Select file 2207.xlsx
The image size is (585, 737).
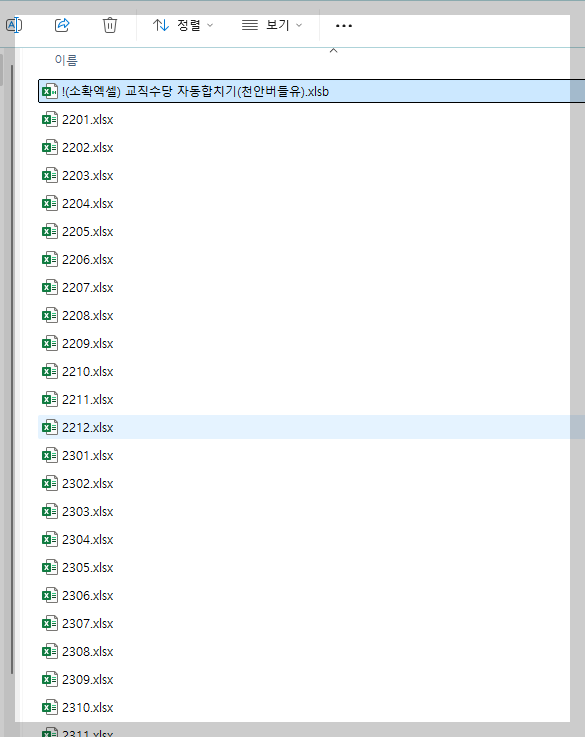pos(87,288)
